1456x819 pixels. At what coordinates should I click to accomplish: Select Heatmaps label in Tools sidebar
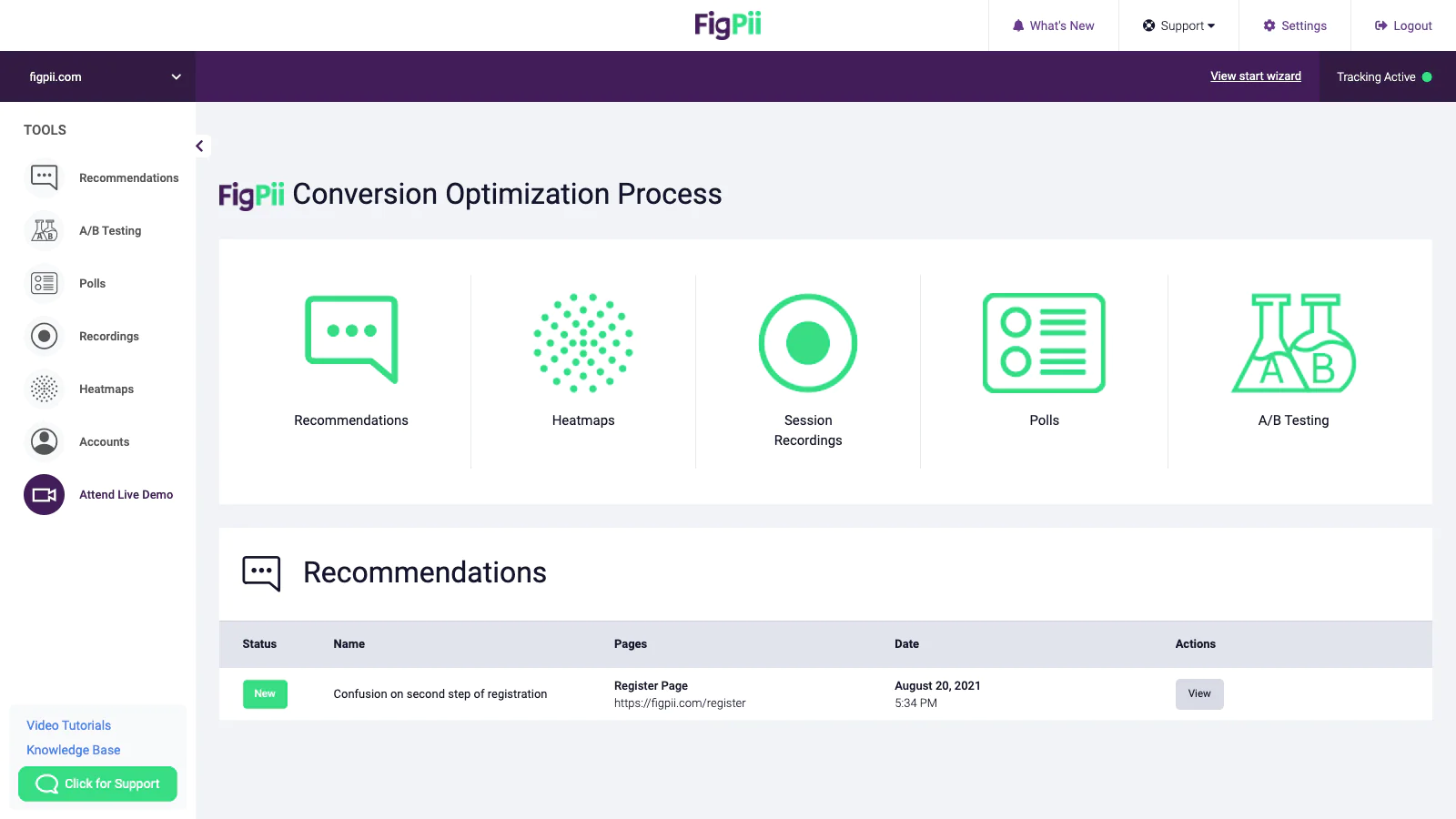click(106, 389)
